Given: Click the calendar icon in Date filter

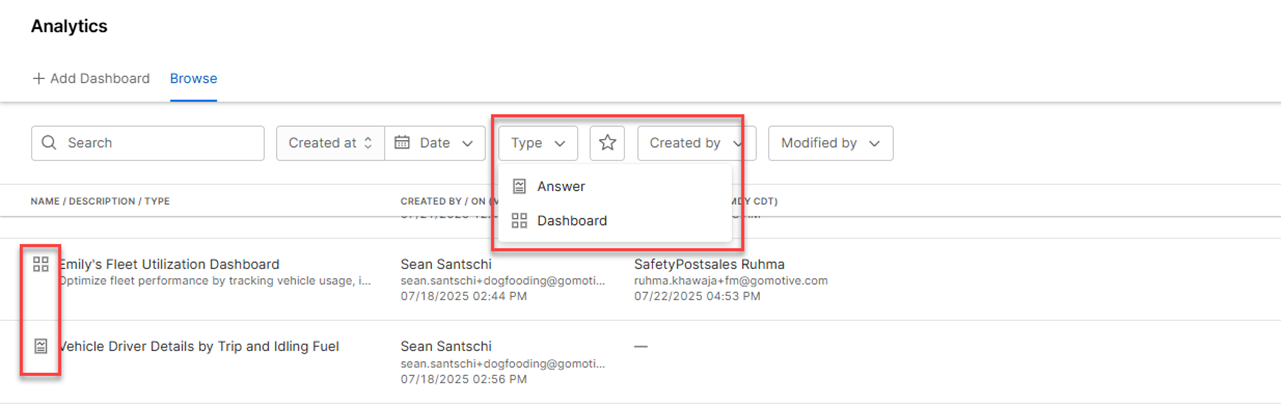Looking at the screenshot, I should click(x=402, y=143).
